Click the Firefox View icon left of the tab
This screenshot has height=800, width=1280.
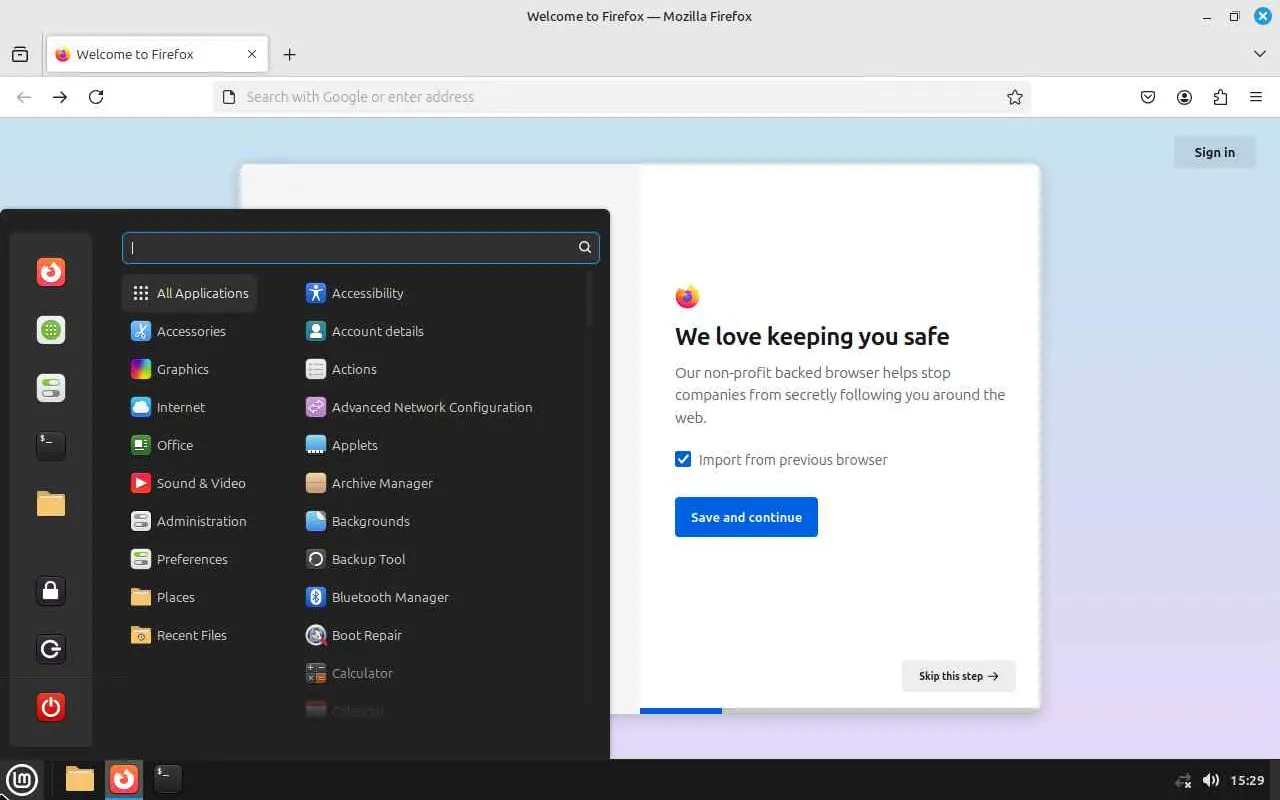coord(20,54)
